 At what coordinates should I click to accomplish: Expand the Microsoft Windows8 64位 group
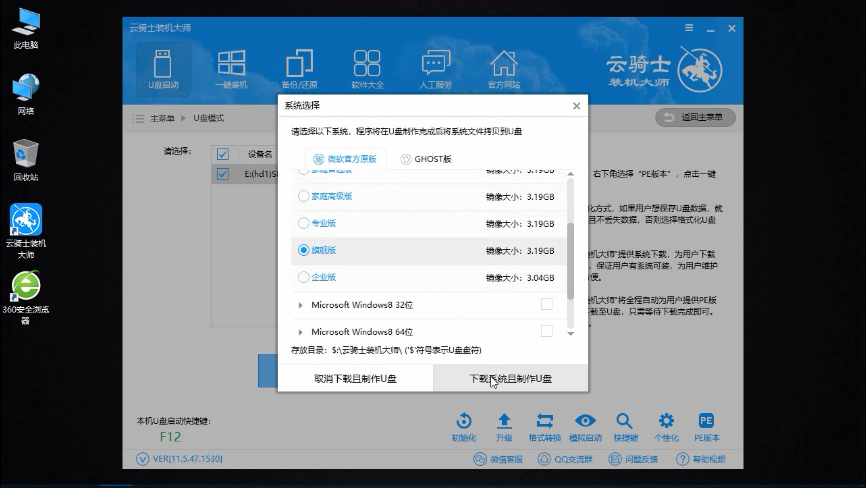point(300,332)
